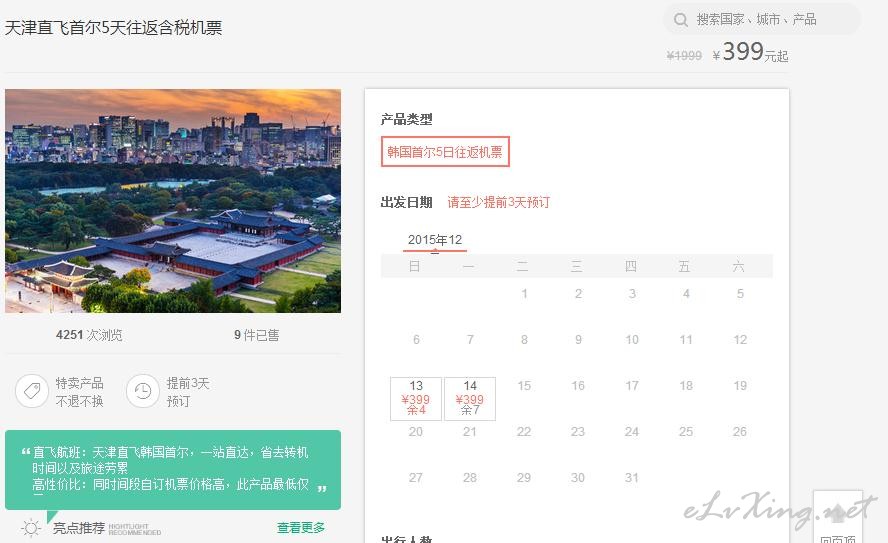Click the 请至少提前3天预订 notice
The height and width of the screenshot is (543, 888).
498,202
